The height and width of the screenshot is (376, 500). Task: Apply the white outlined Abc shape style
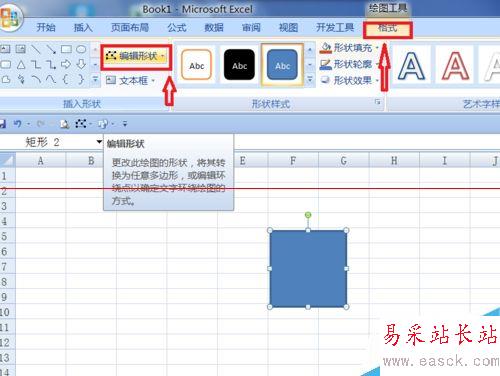coord(196,65)
